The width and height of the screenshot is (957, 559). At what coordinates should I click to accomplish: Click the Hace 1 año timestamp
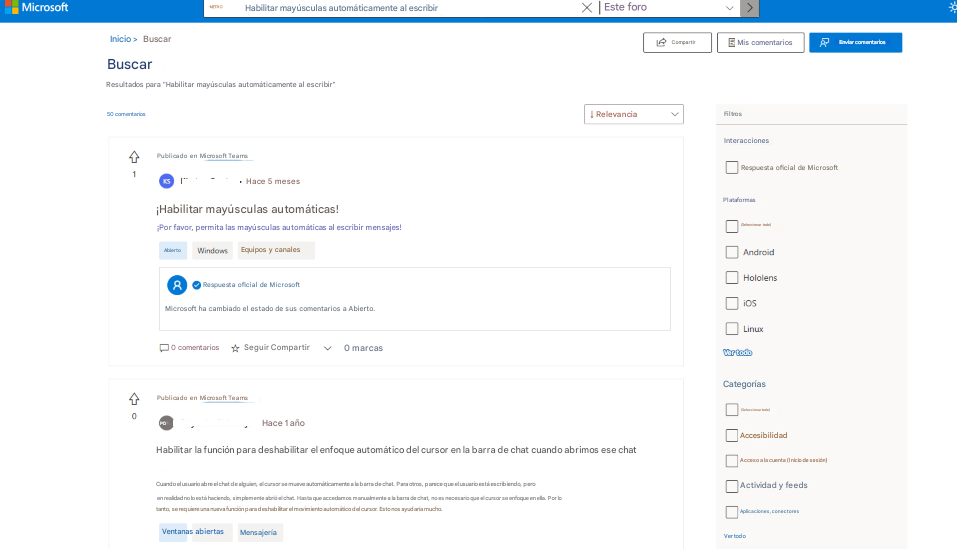pos(283,423)
